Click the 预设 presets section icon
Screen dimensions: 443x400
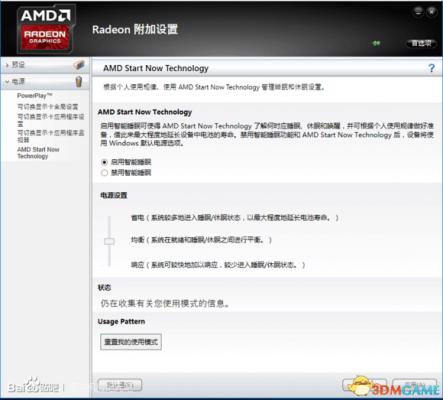tap(79, 65)
